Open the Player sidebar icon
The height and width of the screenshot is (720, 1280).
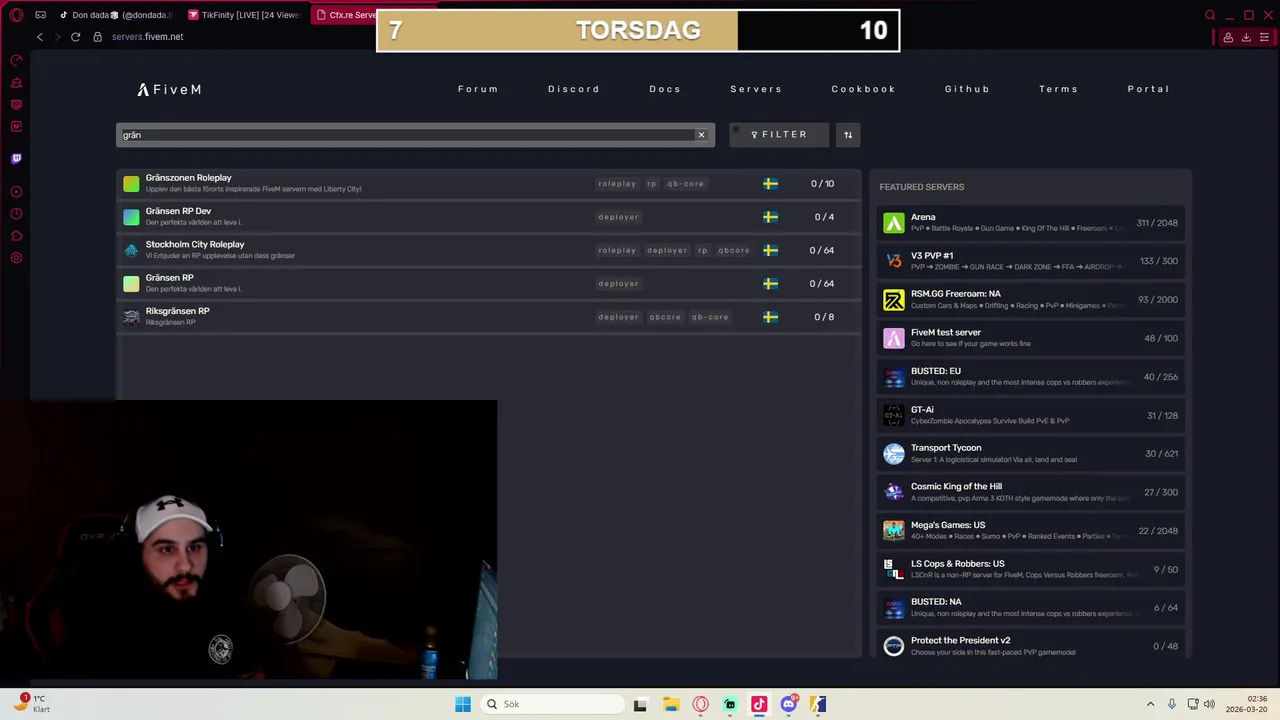pyautogui.click(x=16, y=192)
